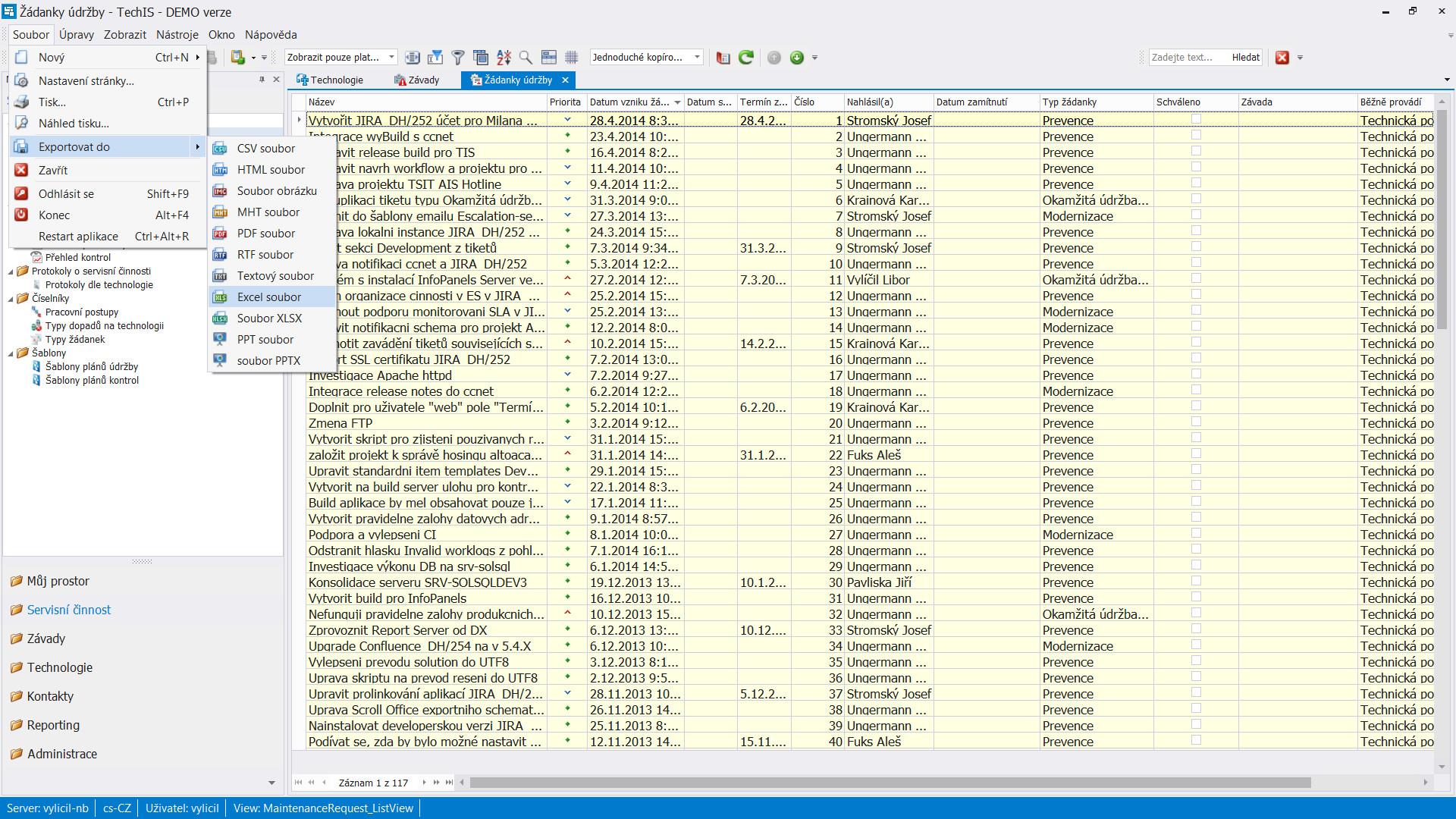
Task: Click the red book icon beside copy combo
Action: tap(723, 57)
